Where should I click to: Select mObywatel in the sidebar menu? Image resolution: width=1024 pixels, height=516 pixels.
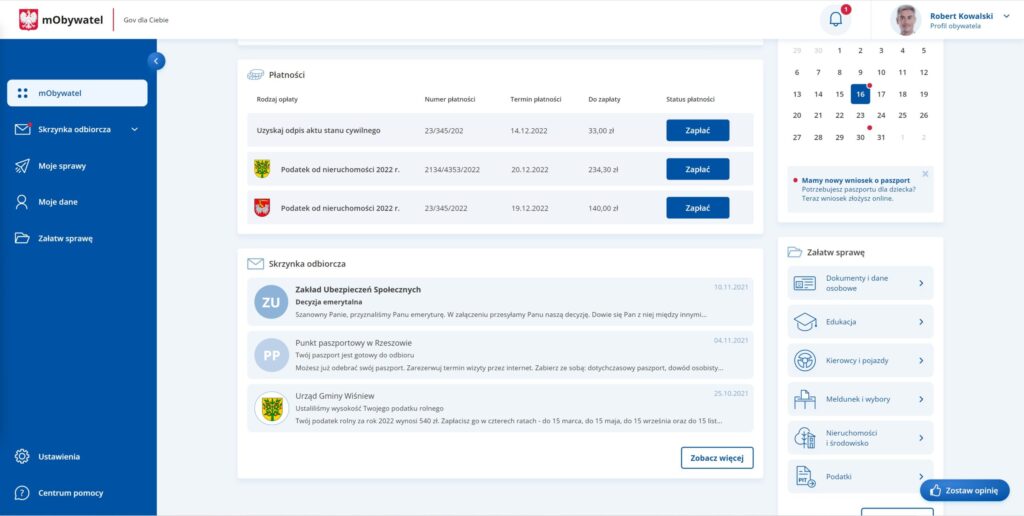tap(77, 93)
